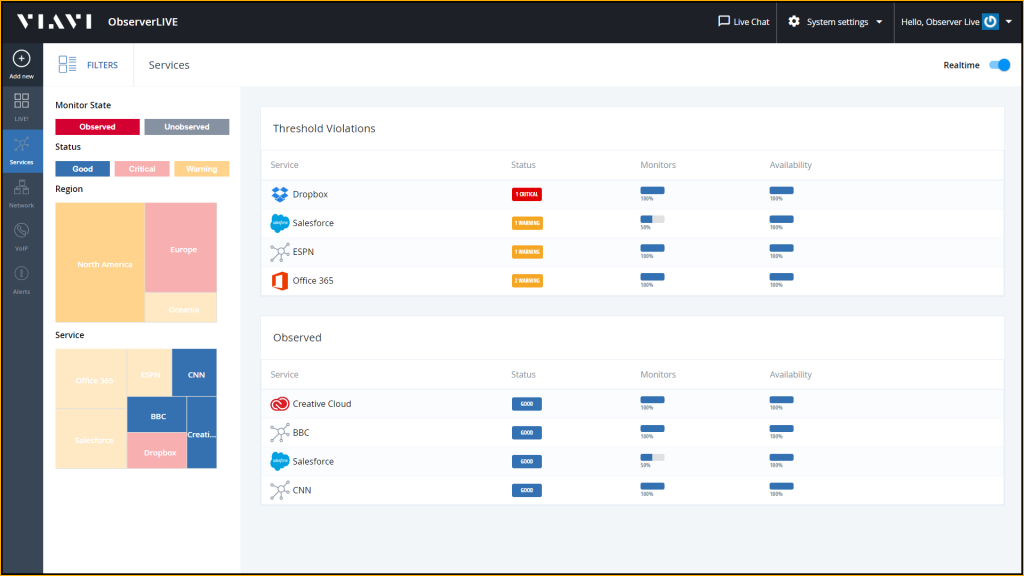Toggle the FILTERS panel icon

67,65
